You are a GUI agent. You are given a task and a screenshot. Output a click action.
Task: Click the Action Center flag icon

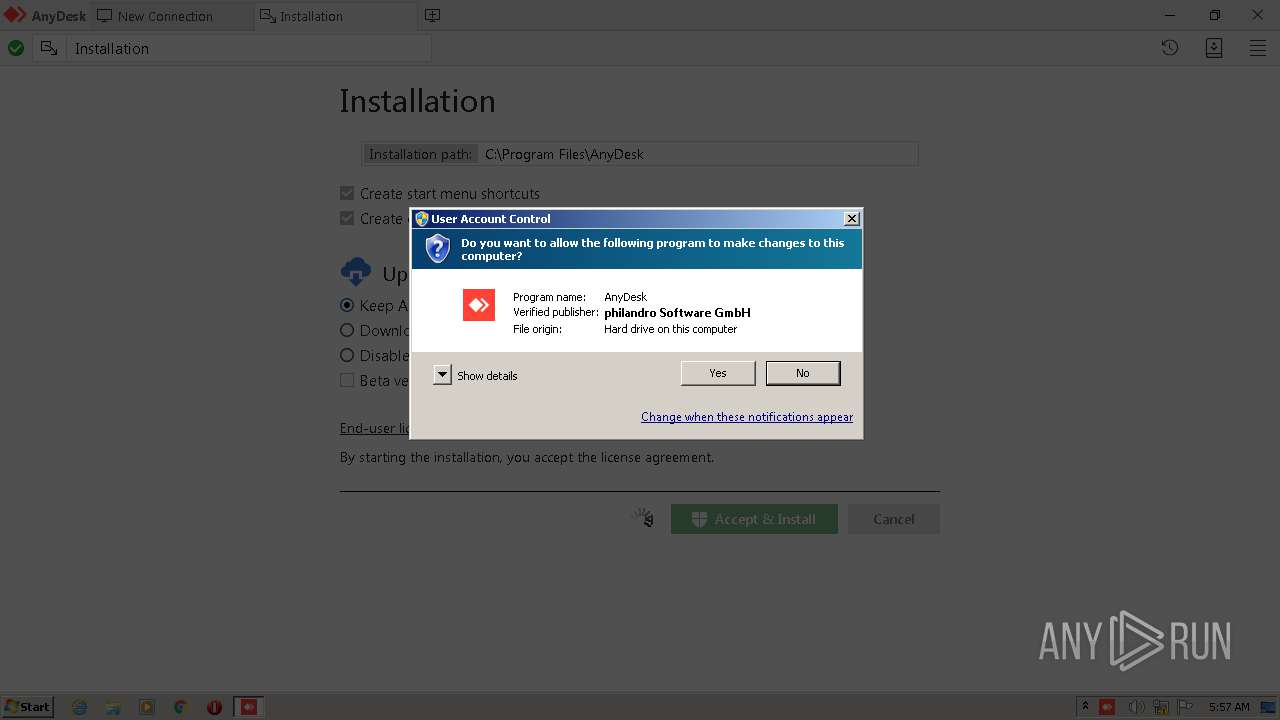(1185, 707)
